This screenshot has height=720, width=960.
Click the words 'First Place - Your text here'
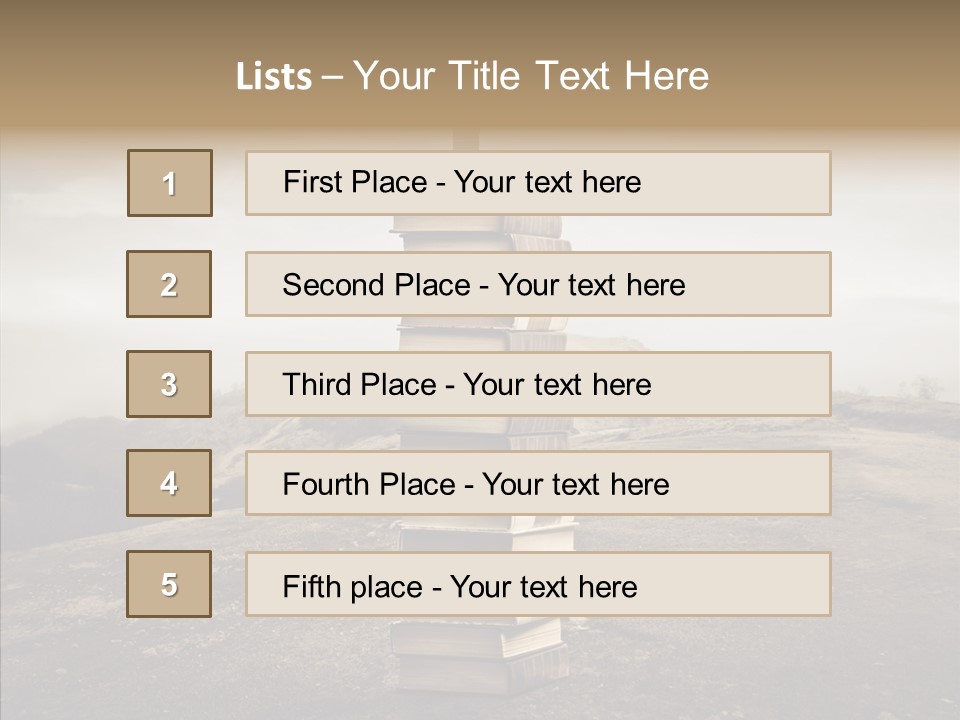click(462, 182)
